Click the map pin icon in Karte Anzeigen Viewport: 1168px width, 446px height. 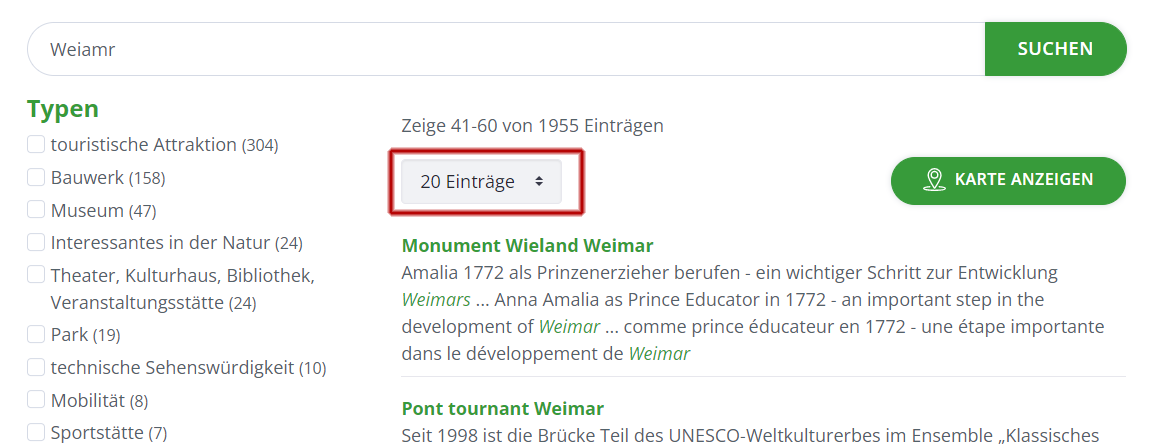933,179
